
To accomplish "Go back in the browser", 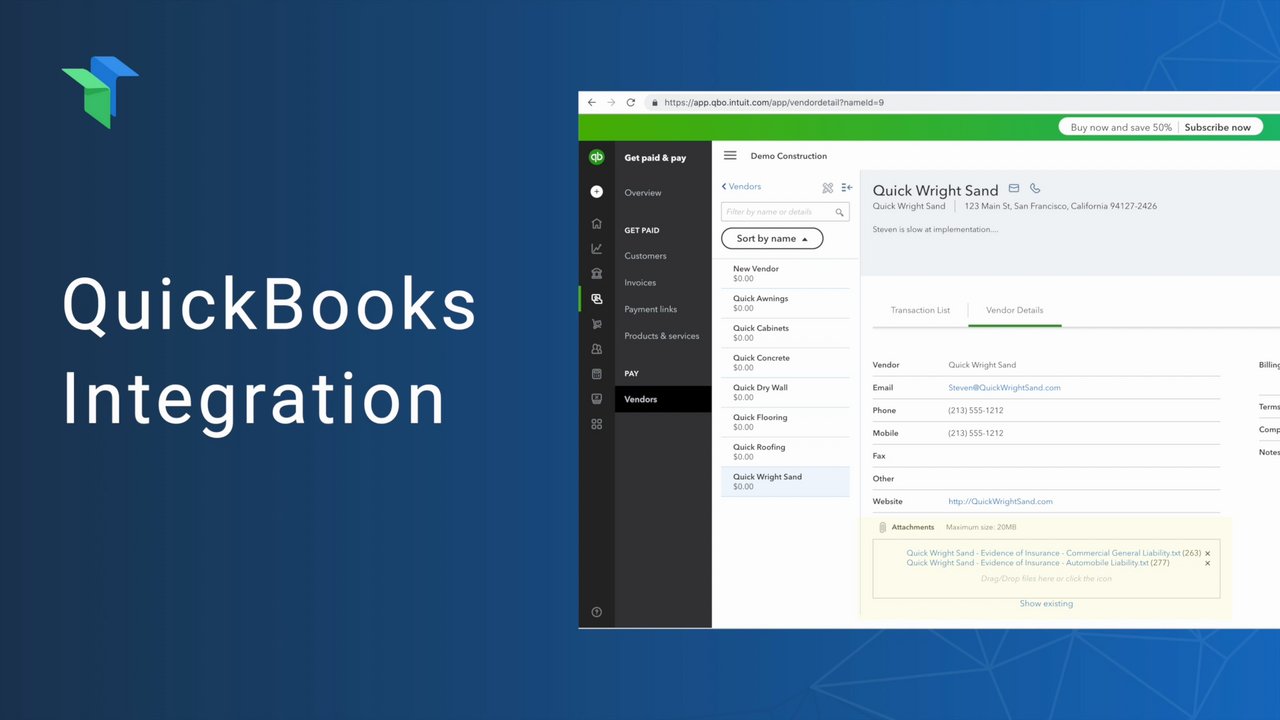I will click(x=591, y=102).
